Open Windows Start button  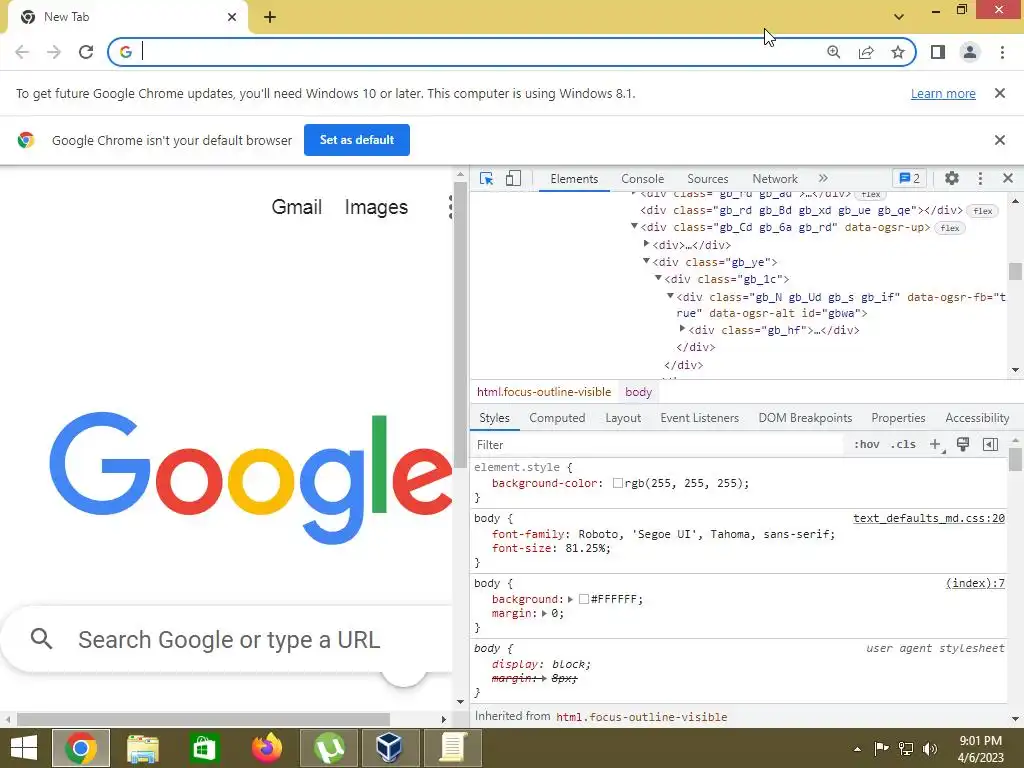point(24,748)
